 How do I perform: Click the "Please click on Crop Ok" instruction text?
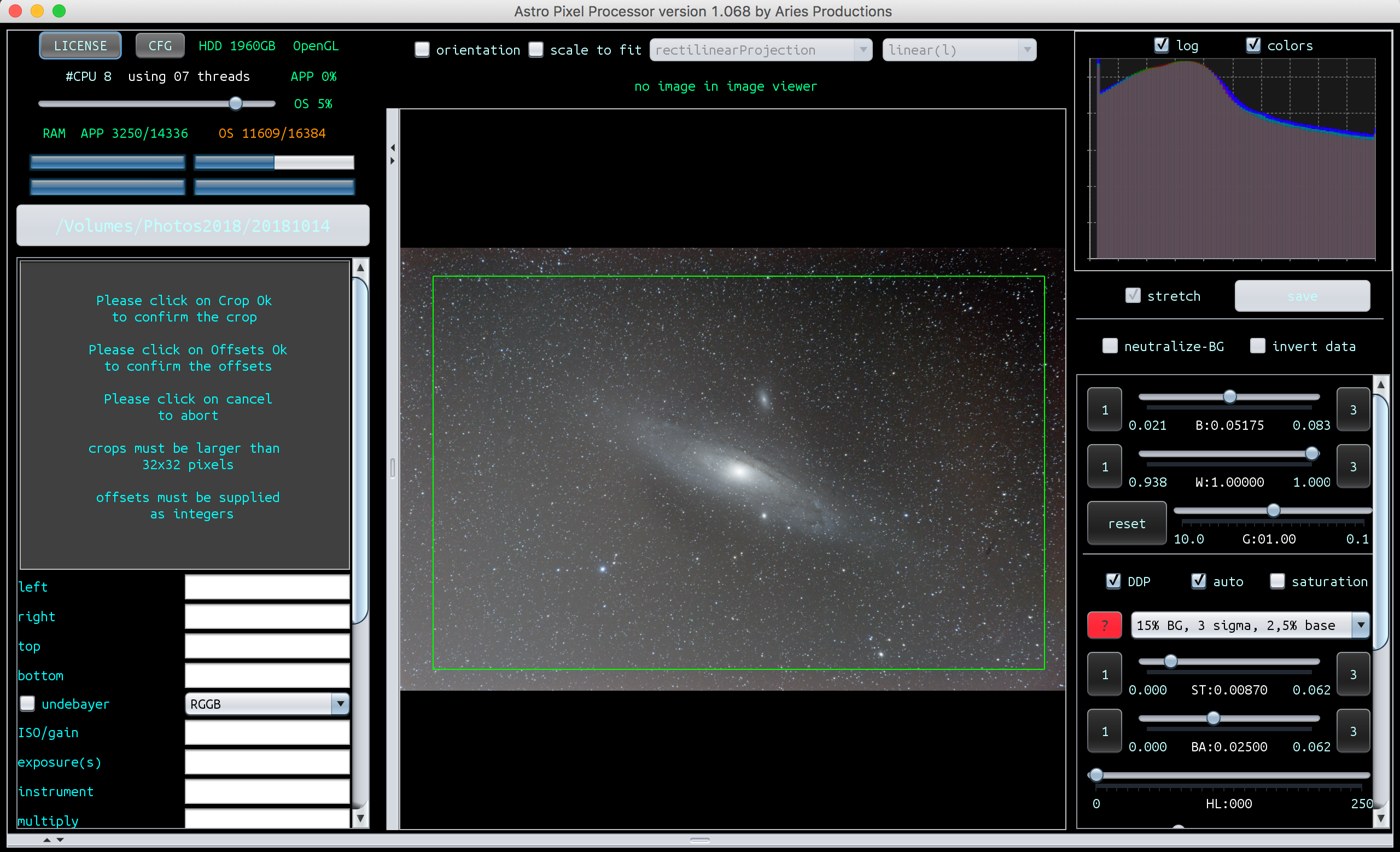tap(184, 300)
